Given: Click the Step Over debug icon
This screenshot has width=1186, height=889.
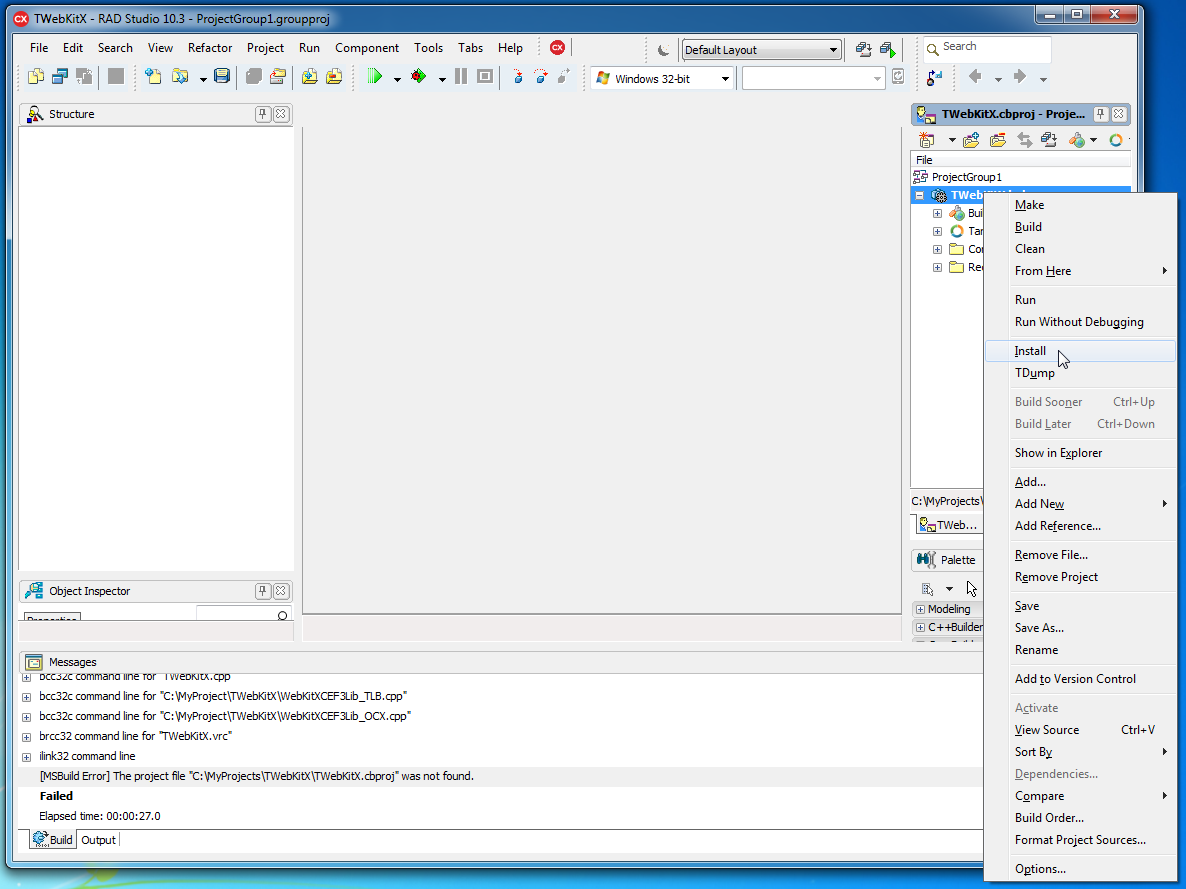Looking at the screenshot, I should 541,76.
